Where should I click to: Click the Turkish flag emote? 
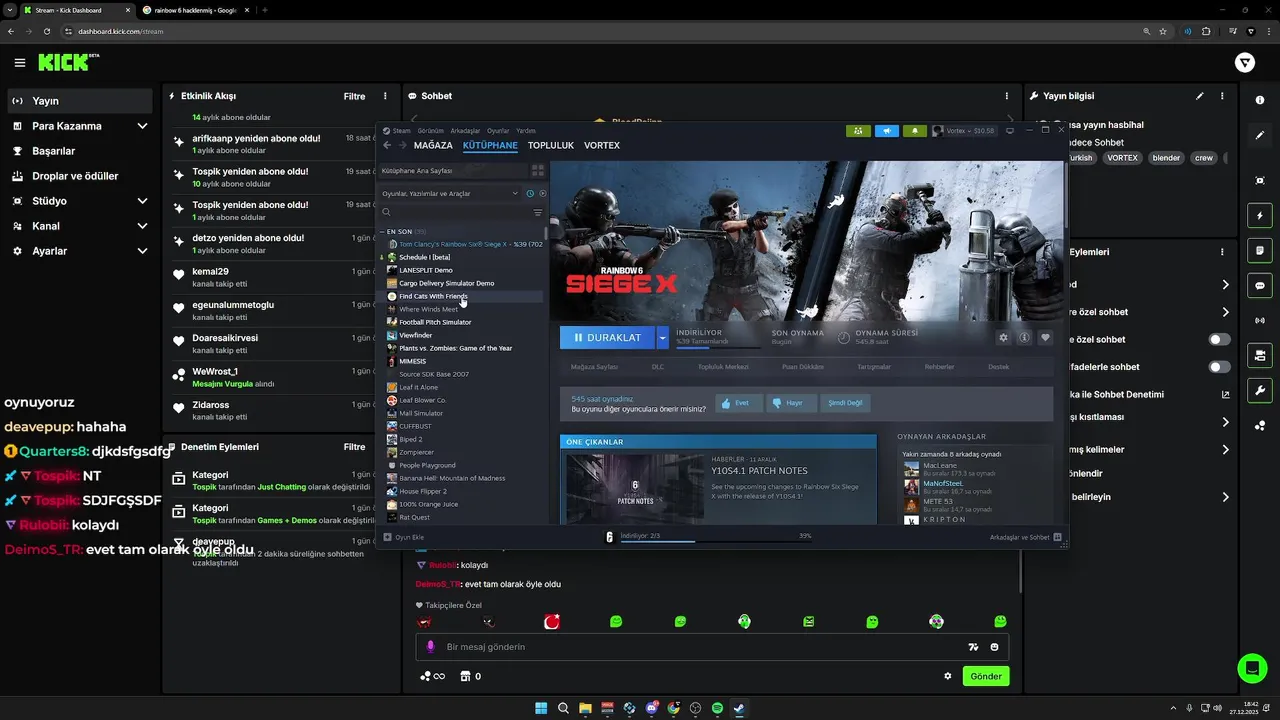point(551,622)
